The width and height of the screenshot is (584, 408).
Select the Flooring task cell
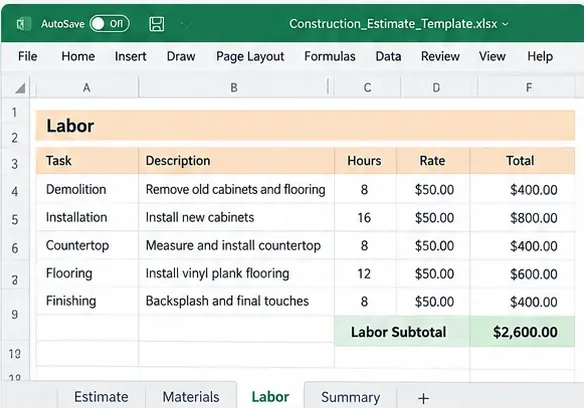click(x=87, y=273)
